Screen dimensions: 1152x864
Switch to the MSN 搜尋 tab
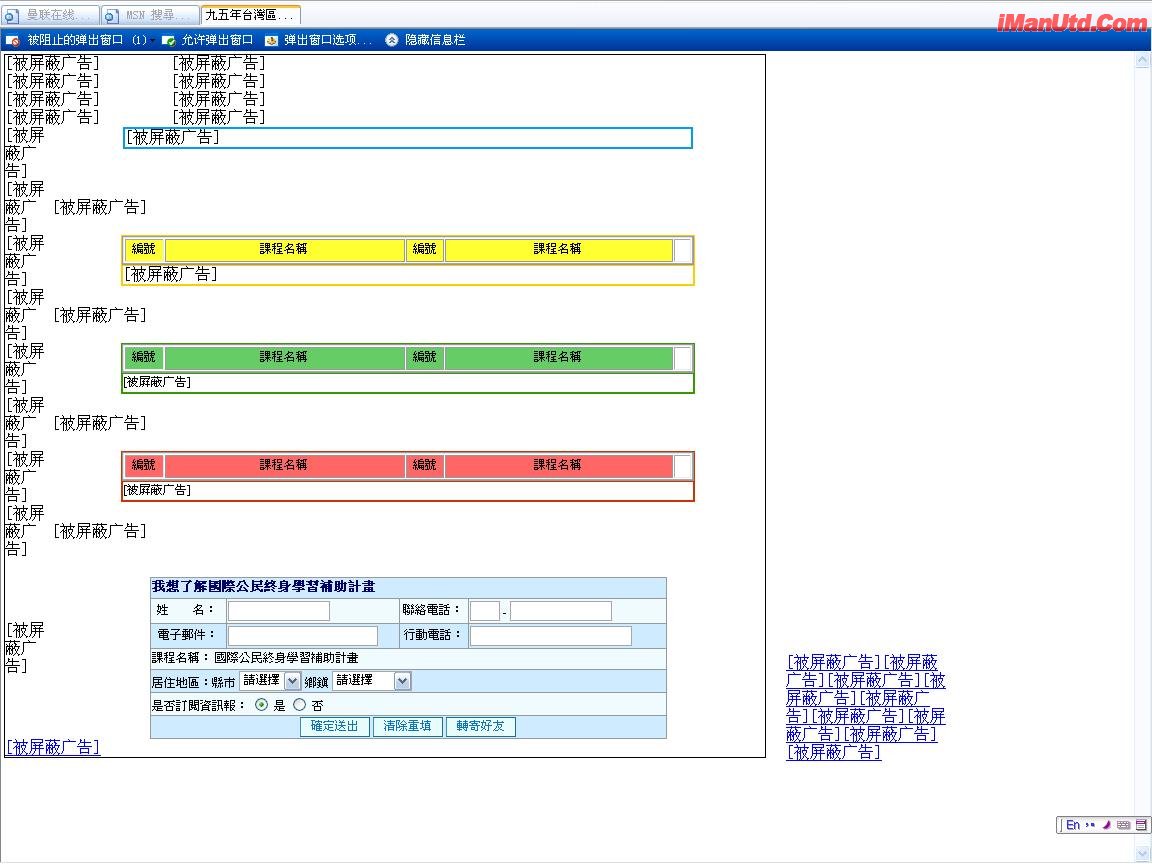tap(150, 15)
